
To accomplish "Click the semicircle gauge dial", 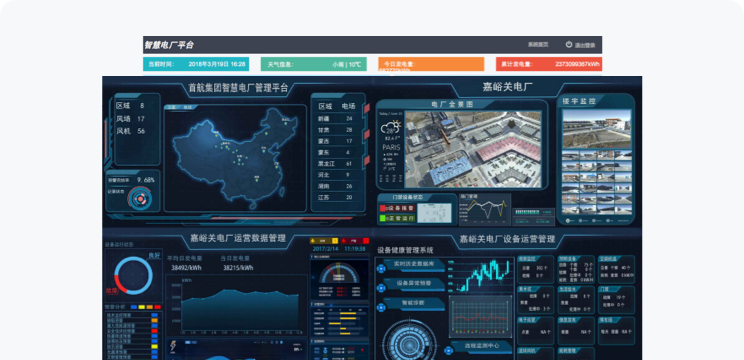I will tap(339, 274).
